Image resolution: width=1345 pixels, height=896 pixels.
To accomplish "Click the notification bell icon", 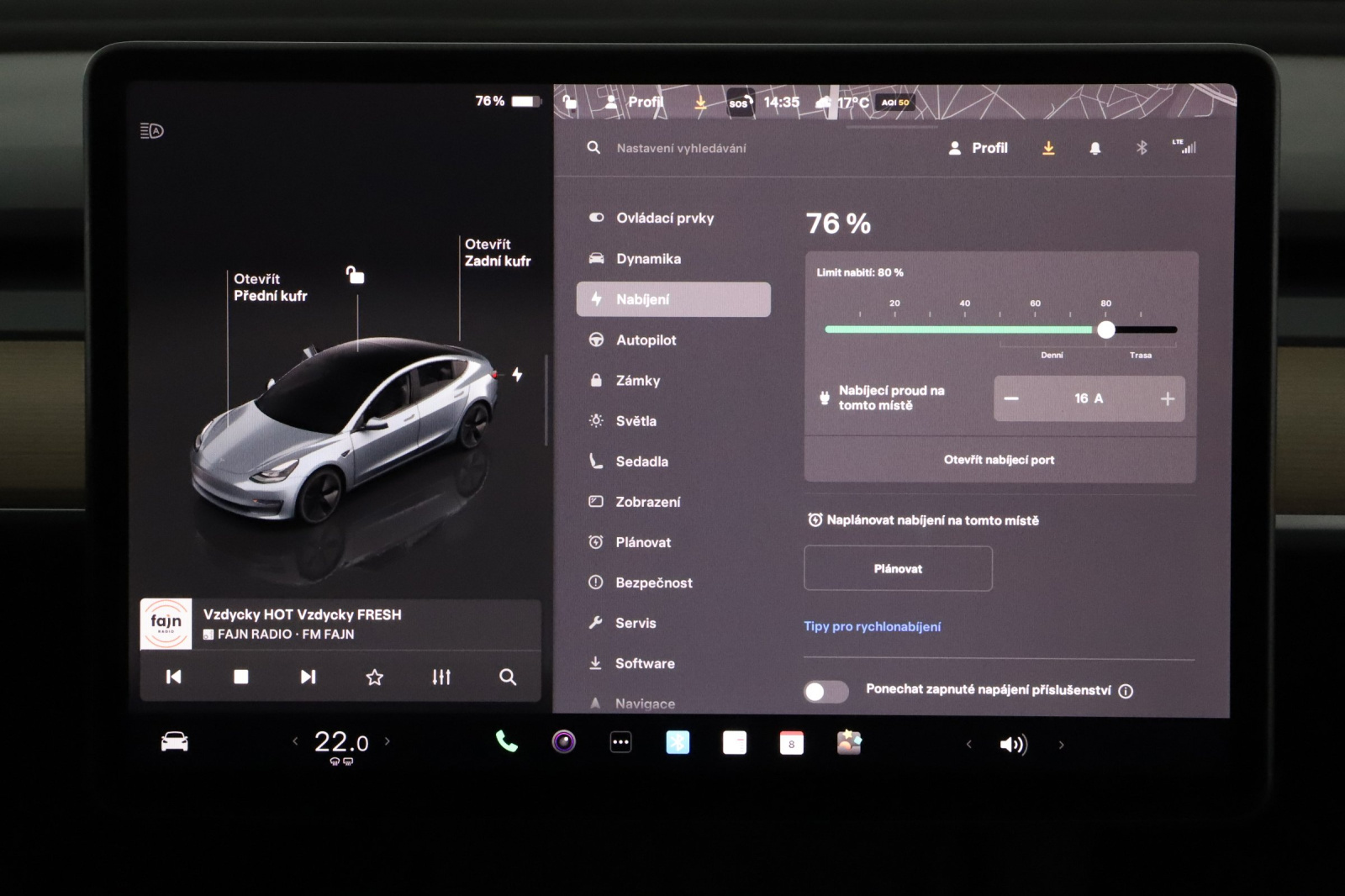I will click(x=1094, y=148).
